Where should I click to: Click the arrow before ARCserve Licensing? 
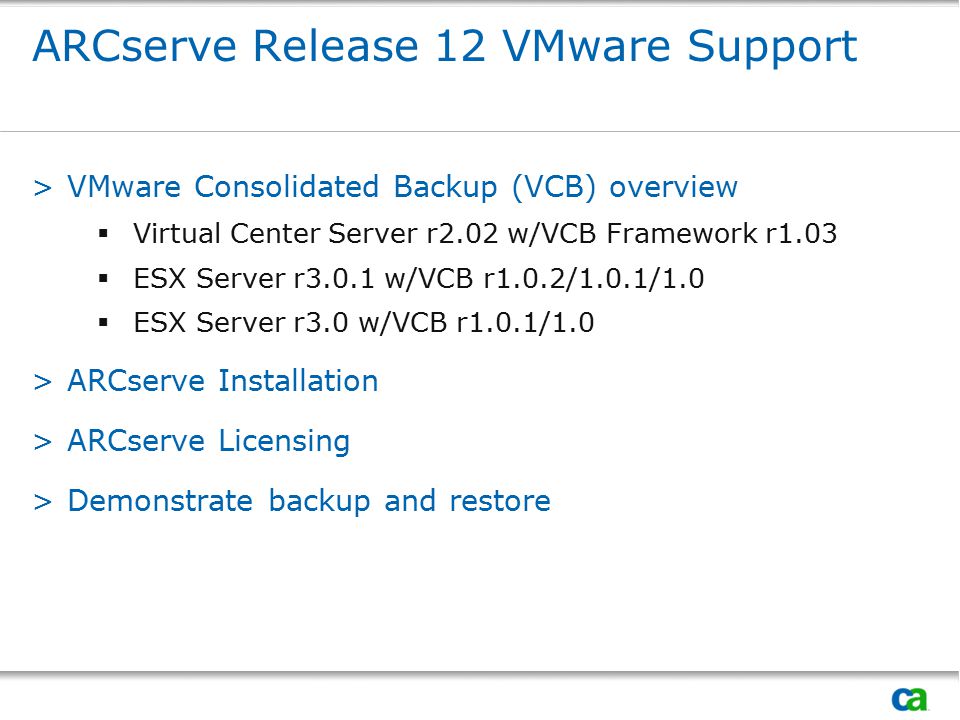coord(43,442)
